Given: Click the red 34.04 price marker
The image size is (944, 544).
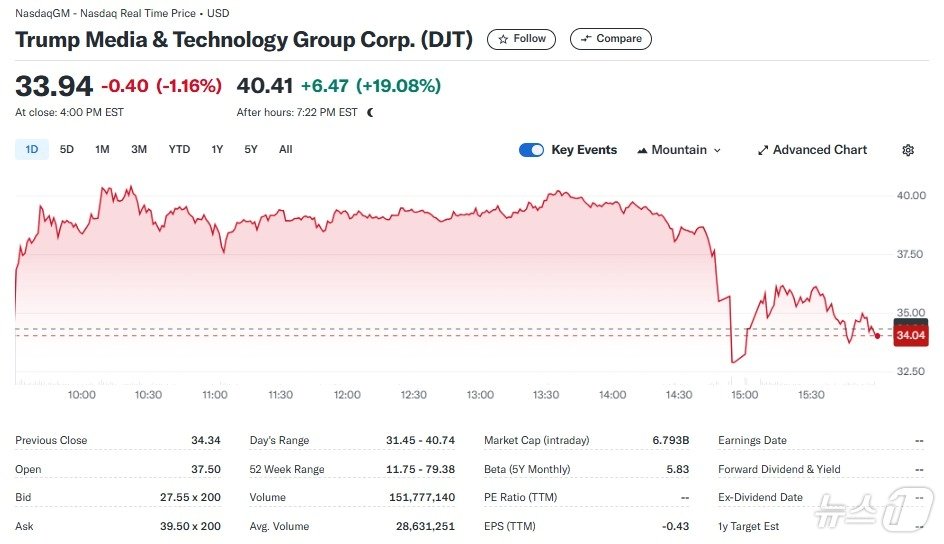Looking at the screenshot, I should [x=911, y=336].
